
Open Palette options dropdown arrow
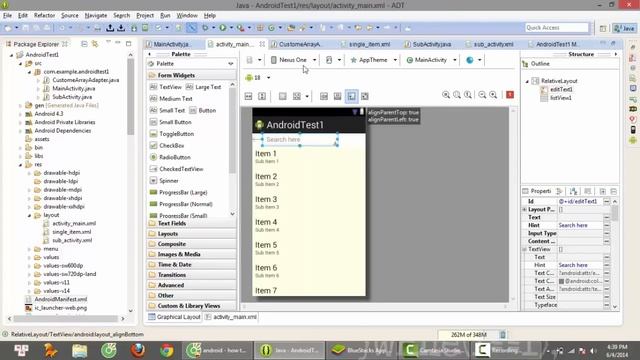pyautogui.click(x=231, y=64)
